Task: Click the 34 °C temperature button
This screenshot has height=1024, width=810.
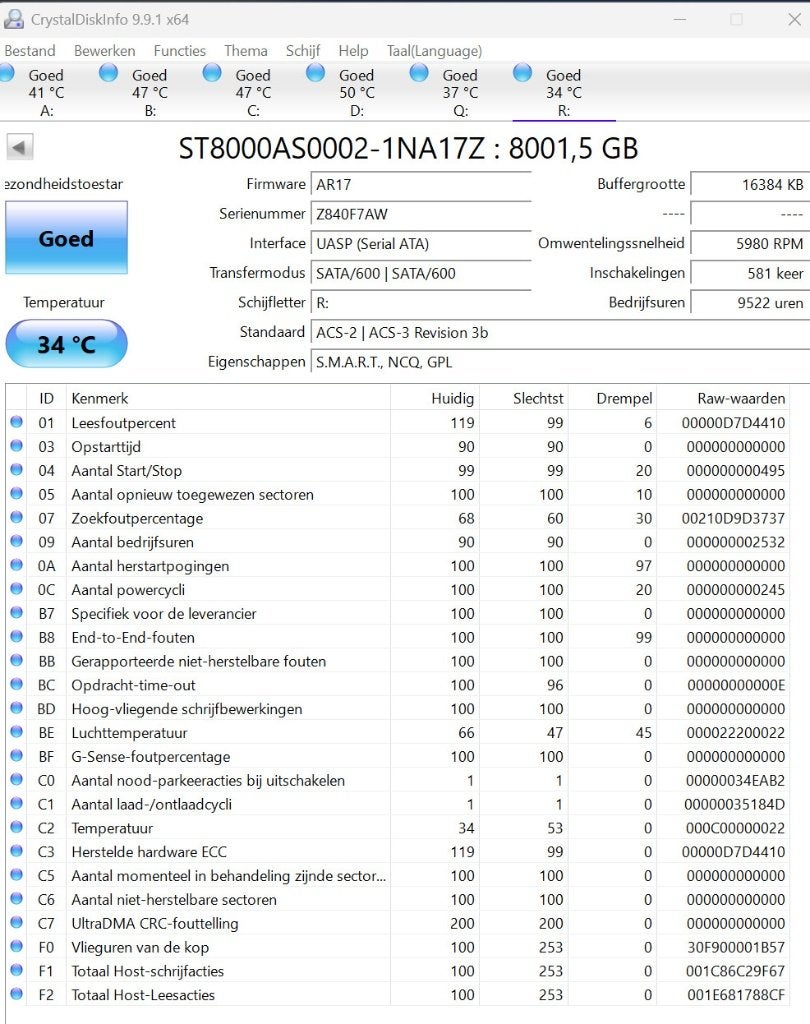Action: coord(66,344)
